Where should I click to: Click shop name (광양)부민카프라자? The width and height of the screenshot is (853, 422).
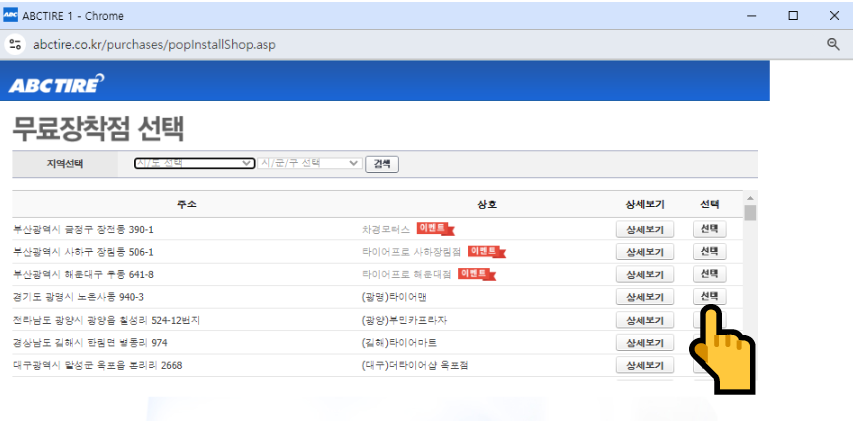point(404,320)
